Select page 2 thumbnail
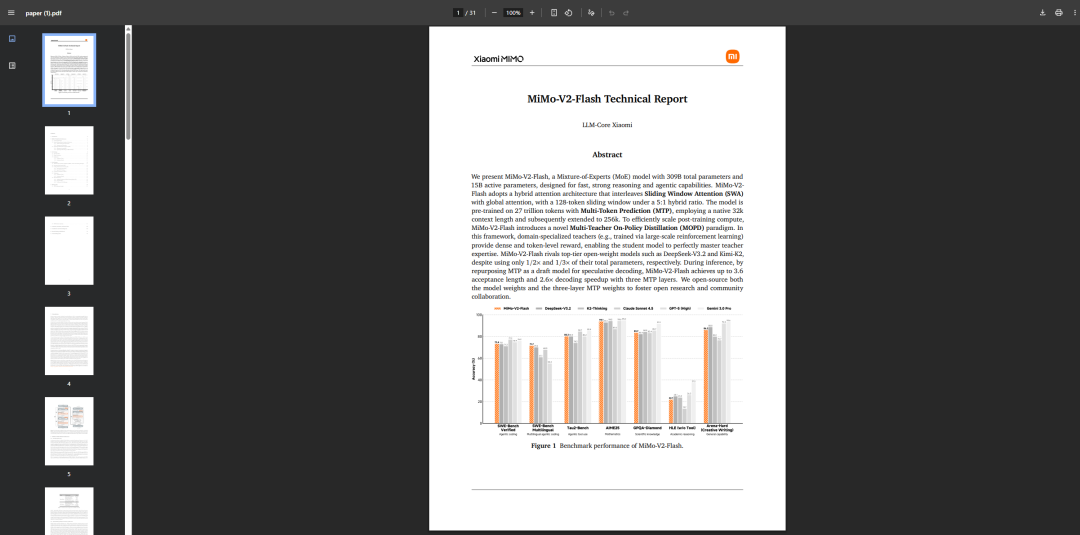 pos(69,160)
